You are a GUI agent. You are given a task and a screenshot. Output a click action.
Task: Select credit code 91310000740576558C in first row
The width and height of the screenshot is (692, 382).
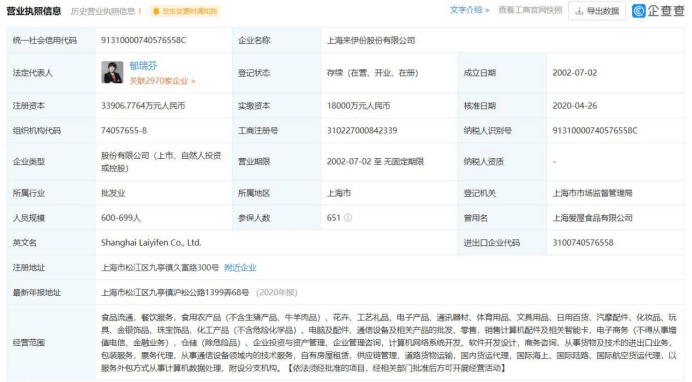[143, 40]
